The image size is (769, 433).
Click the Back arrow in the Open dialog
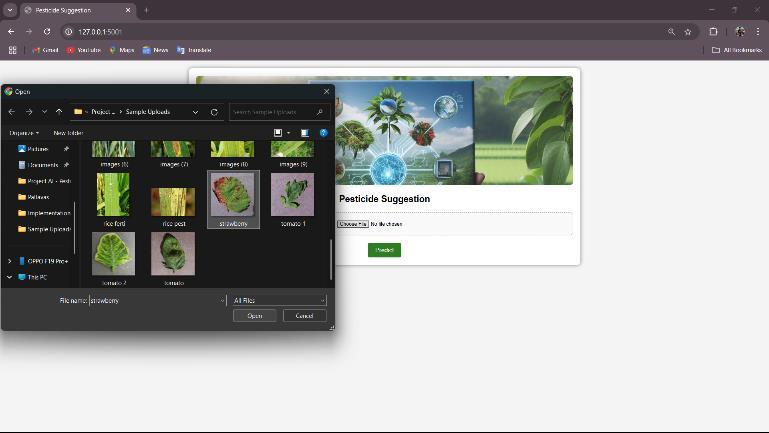click(12, 112)
